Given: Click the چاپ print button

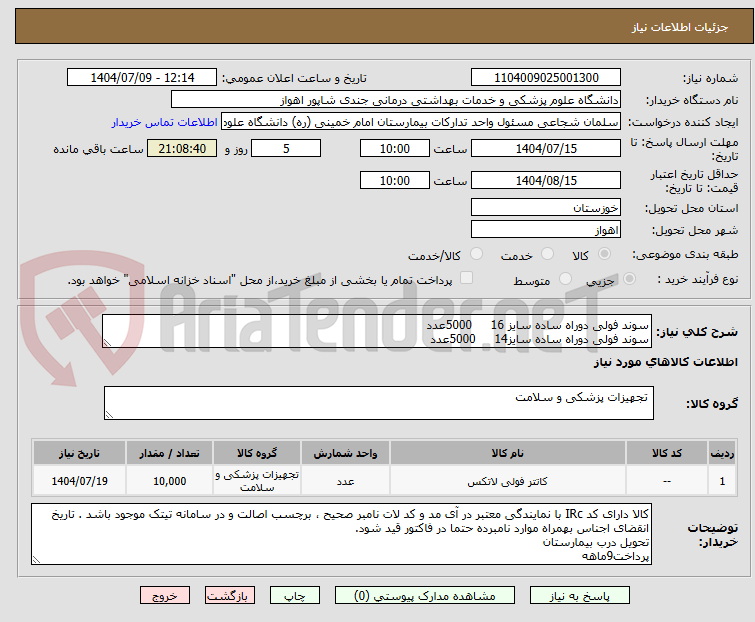Looking at the screenshot, I should point(295,596).
